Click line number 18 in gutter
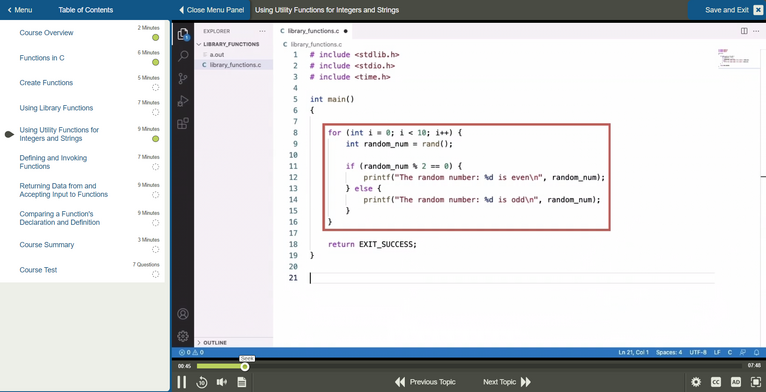Viewport: 766px width, 392px height. click(293, 244)
